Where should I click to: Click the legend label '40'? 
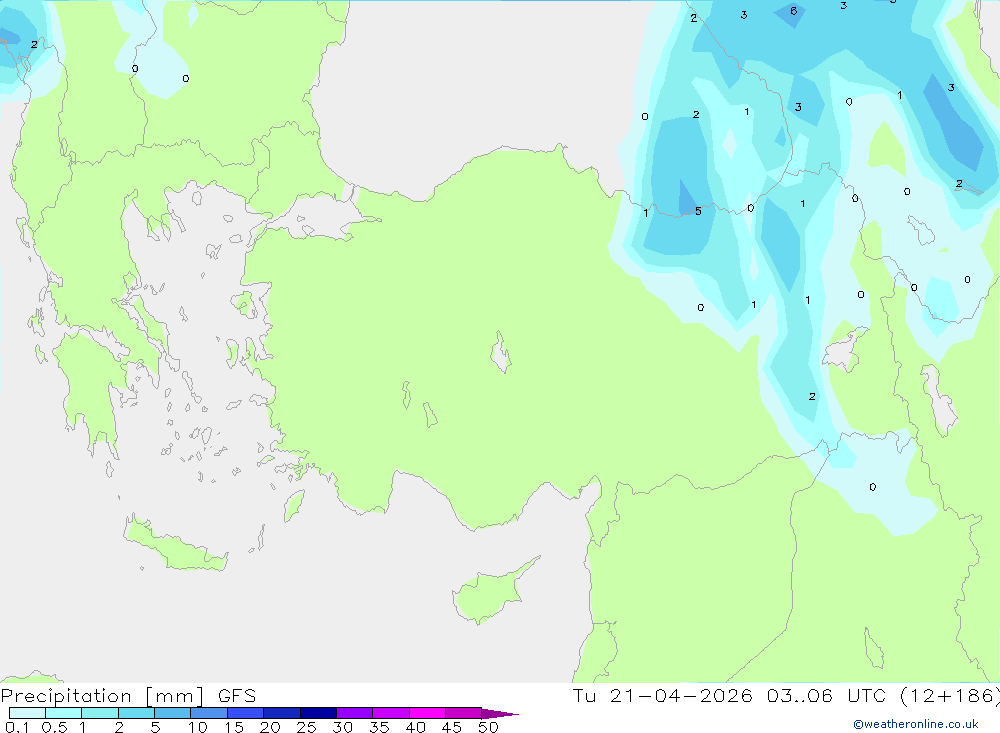click(416, 727)
